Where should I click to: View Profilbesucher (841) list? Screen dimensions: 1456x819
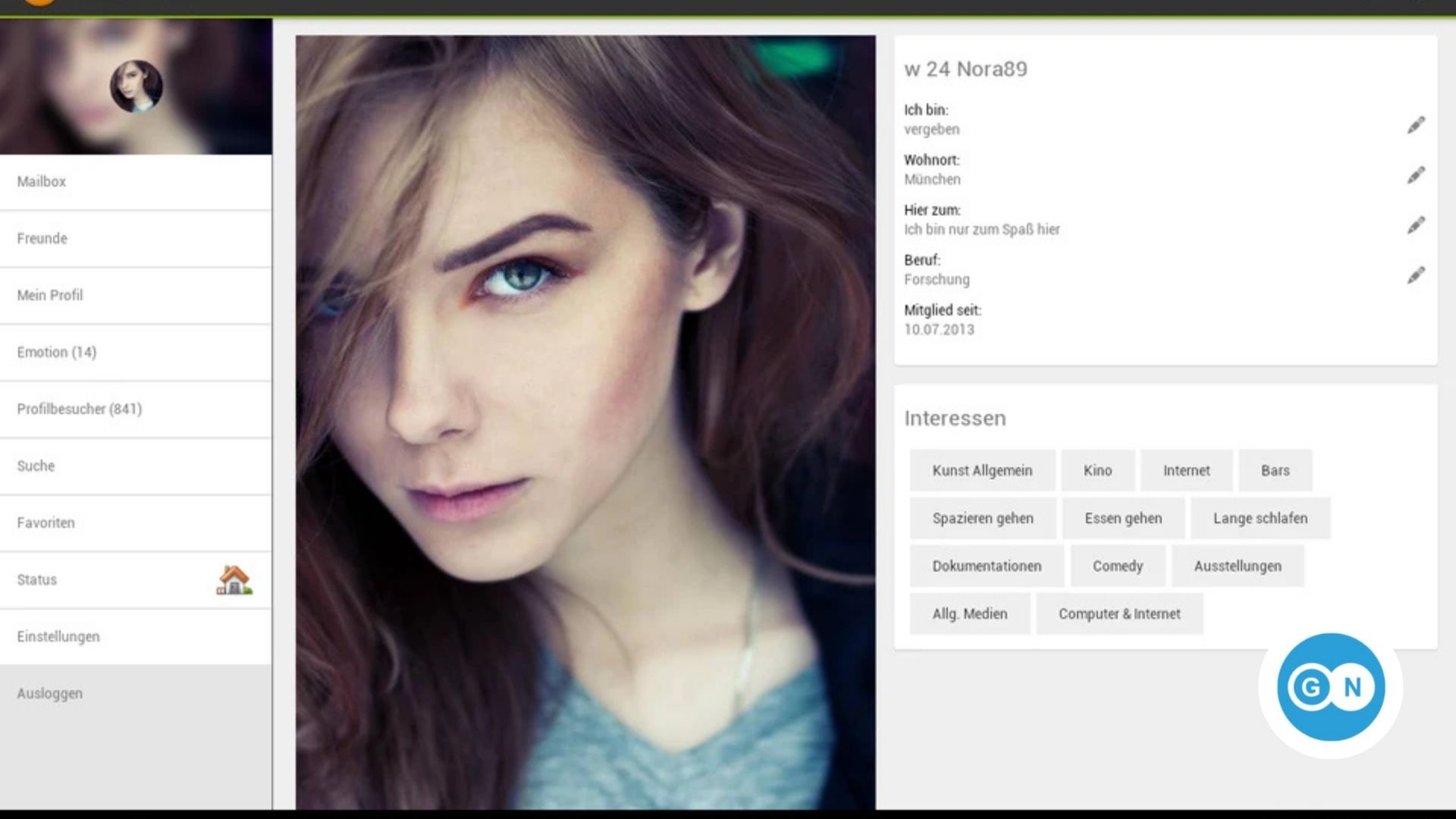(x=80, y=409)
